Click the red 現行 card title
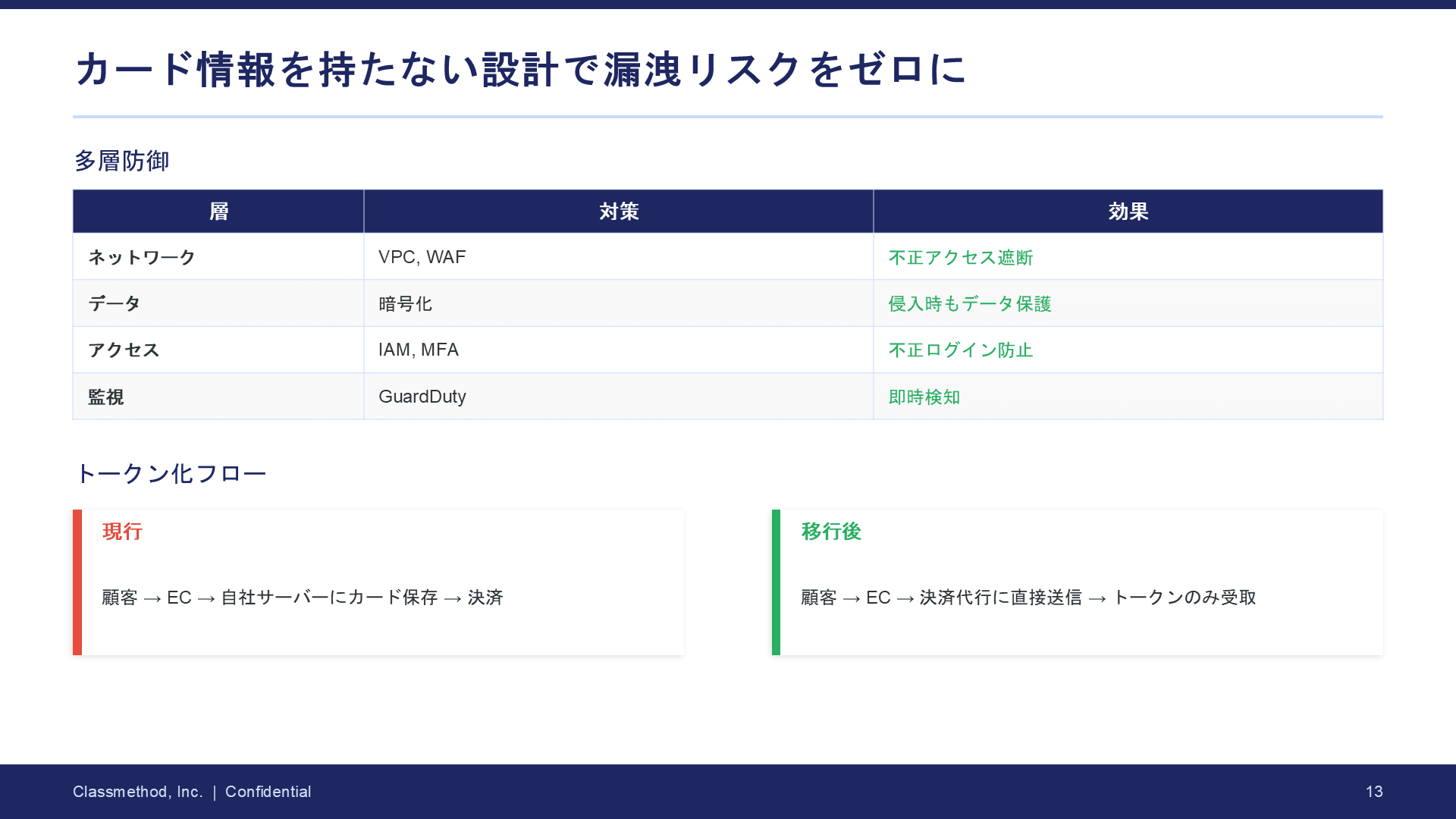The height and width of the screenshot is (819, 1456). click(x=122, y=532)
